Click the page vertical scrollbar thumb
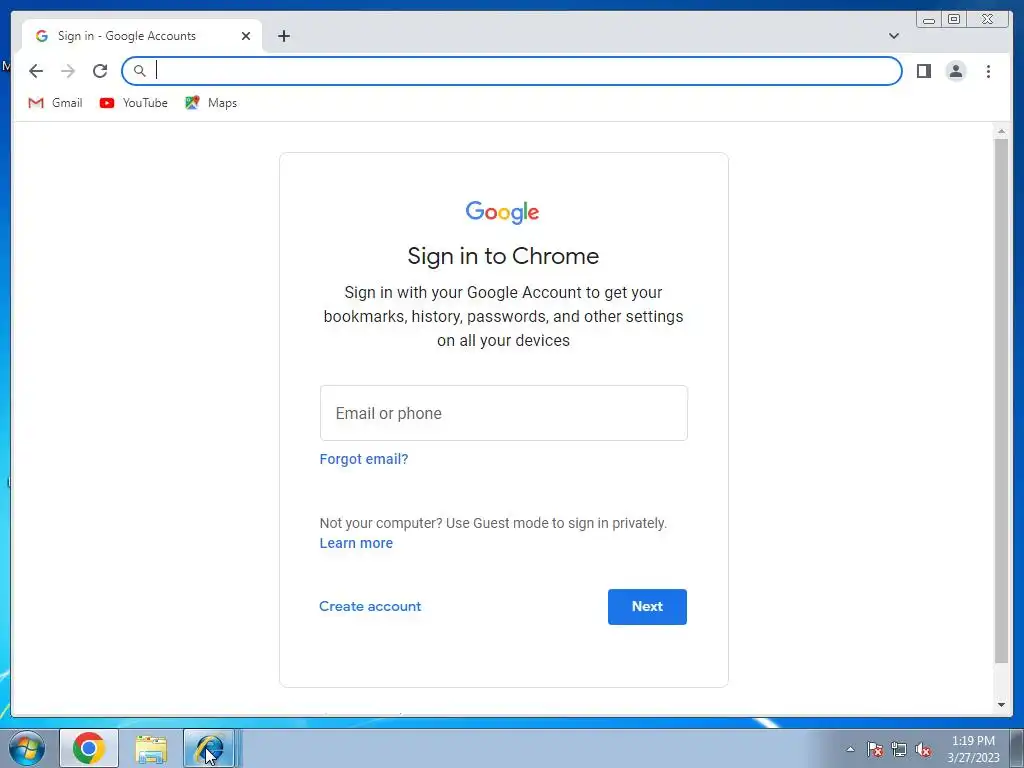This screenshot has height=768, width=1024. pos(1001,401)
